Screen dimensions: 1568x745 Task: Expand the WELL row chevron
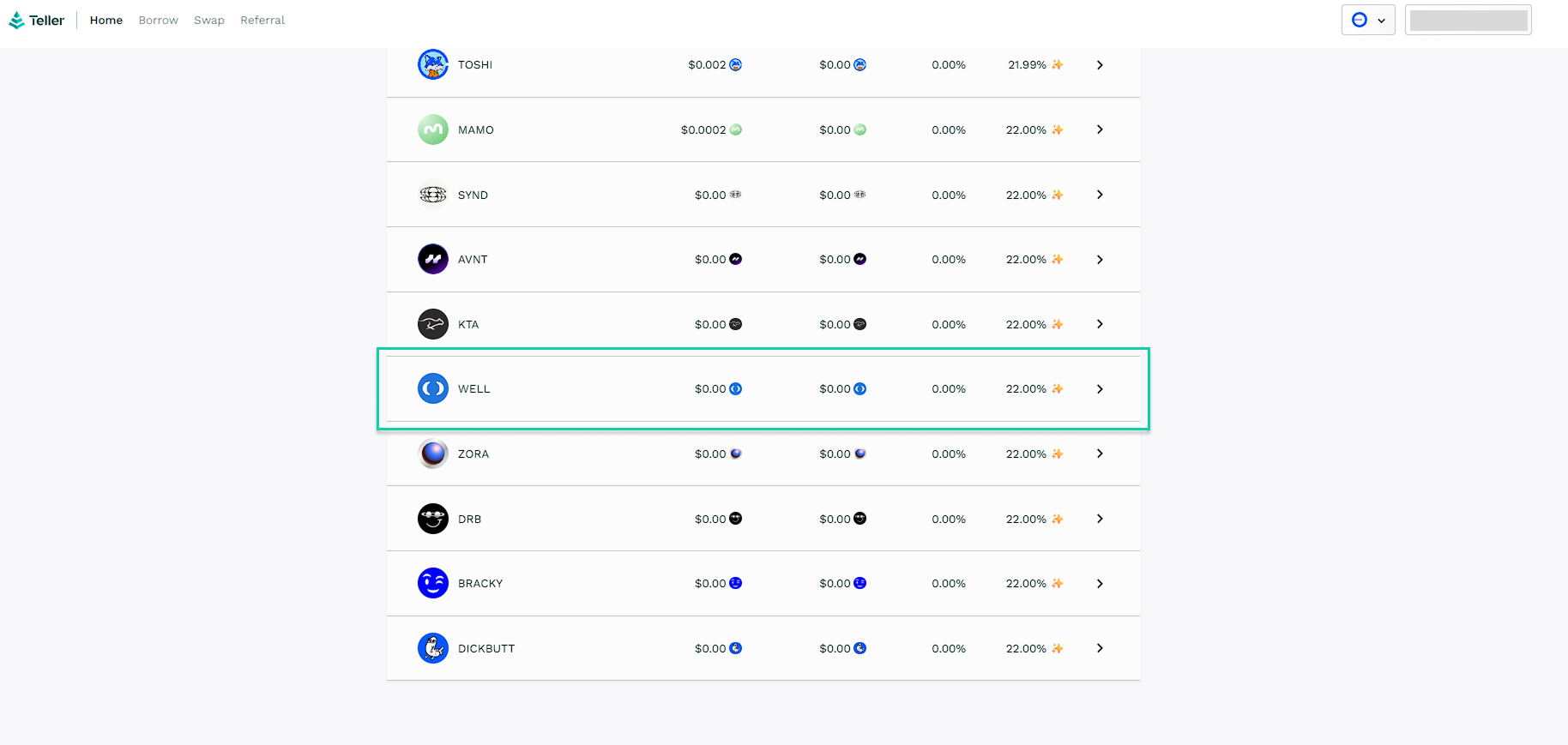click(1100, 389)
